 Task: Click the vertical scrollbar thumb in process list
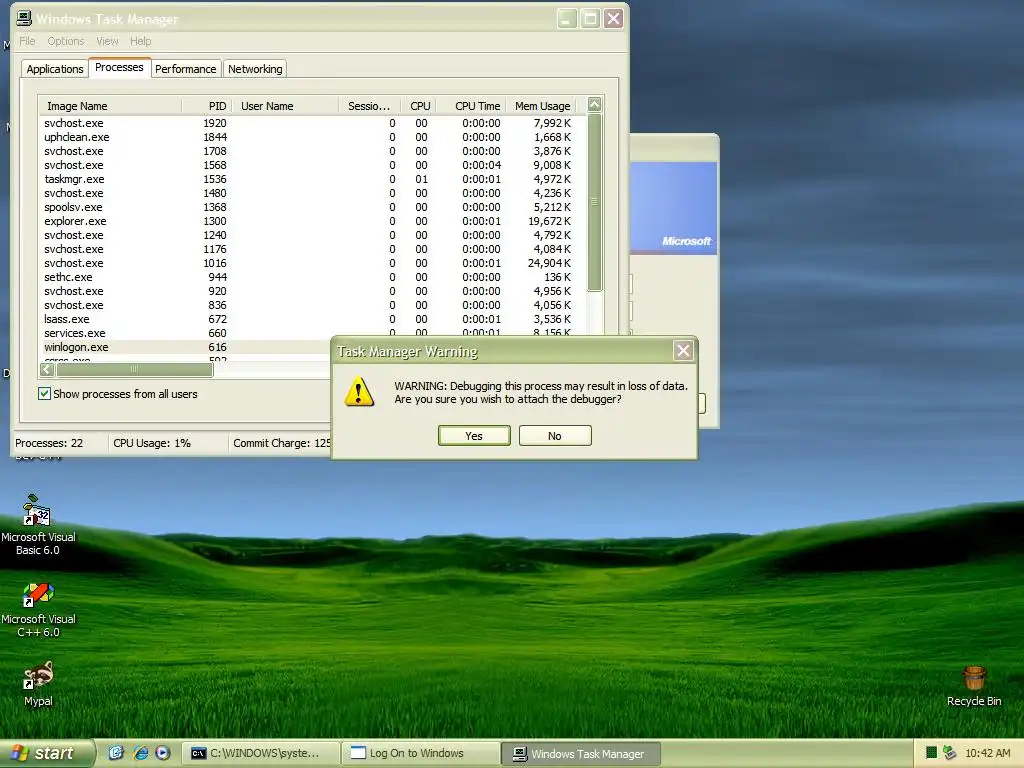594,202
